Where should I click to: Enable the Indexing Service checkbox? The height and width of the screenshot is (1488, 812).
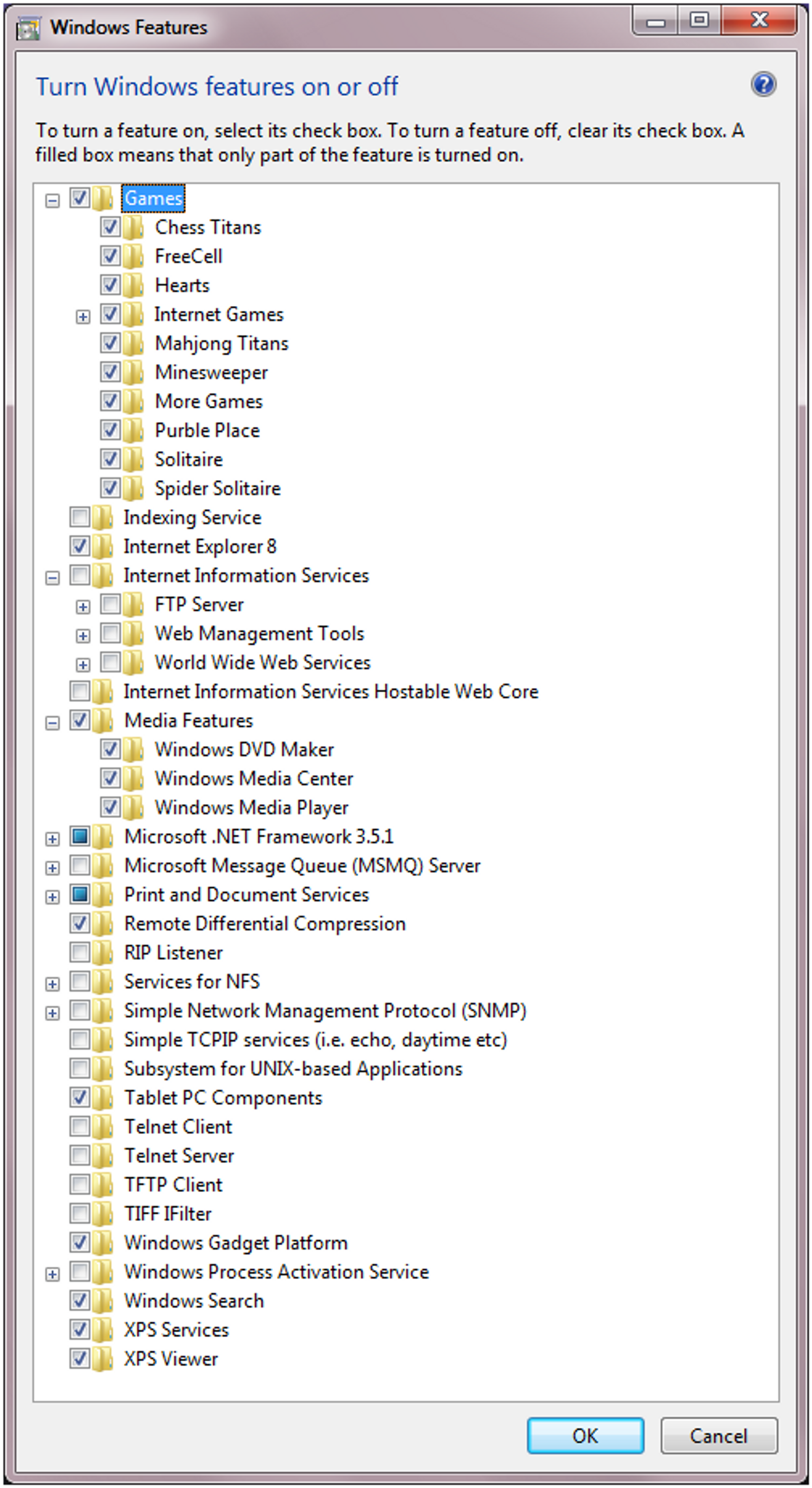pyautogui.click(x=80, y=517)
